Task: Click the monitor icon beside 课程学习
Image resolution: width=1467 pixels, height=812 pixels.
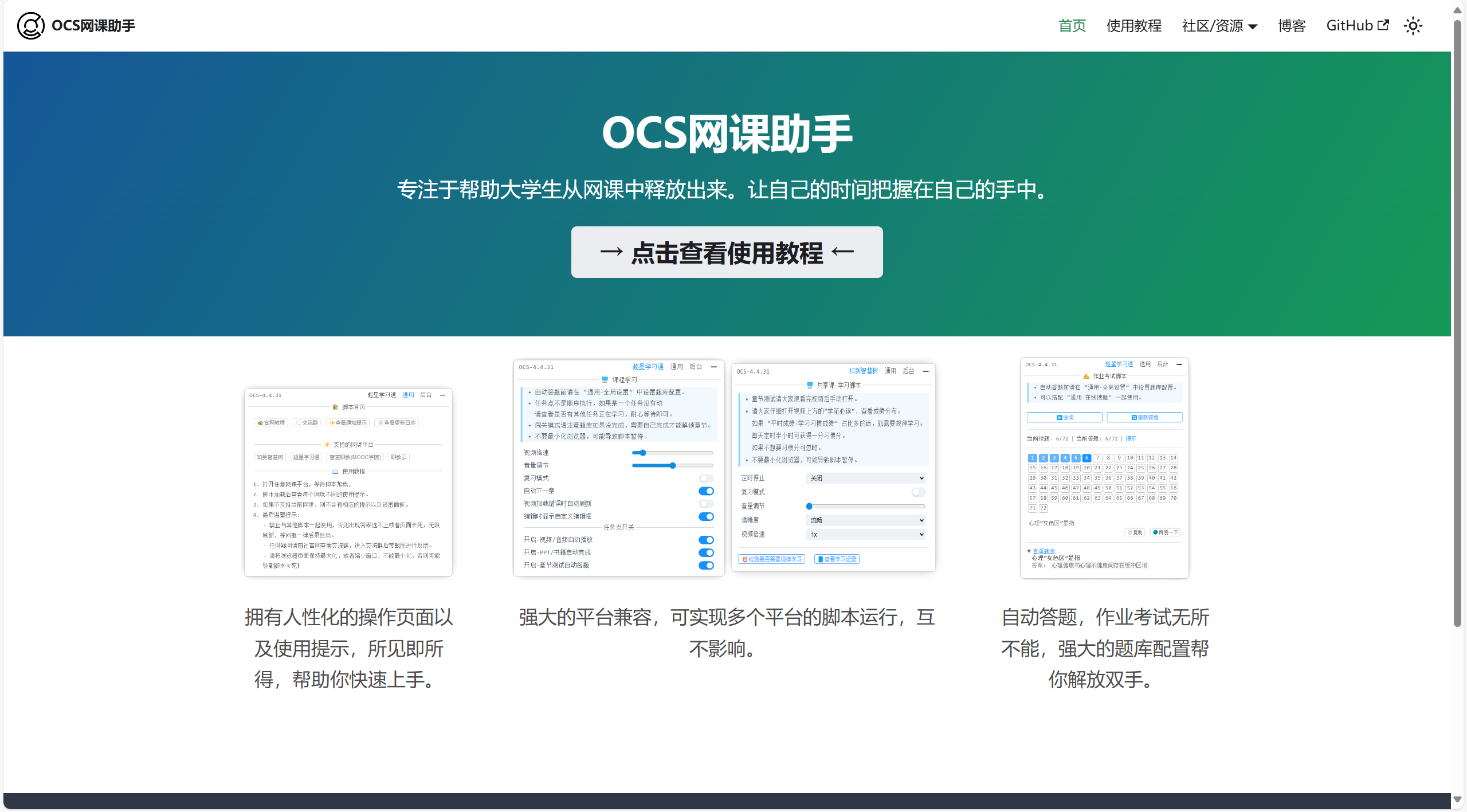Action: [605, 380]
